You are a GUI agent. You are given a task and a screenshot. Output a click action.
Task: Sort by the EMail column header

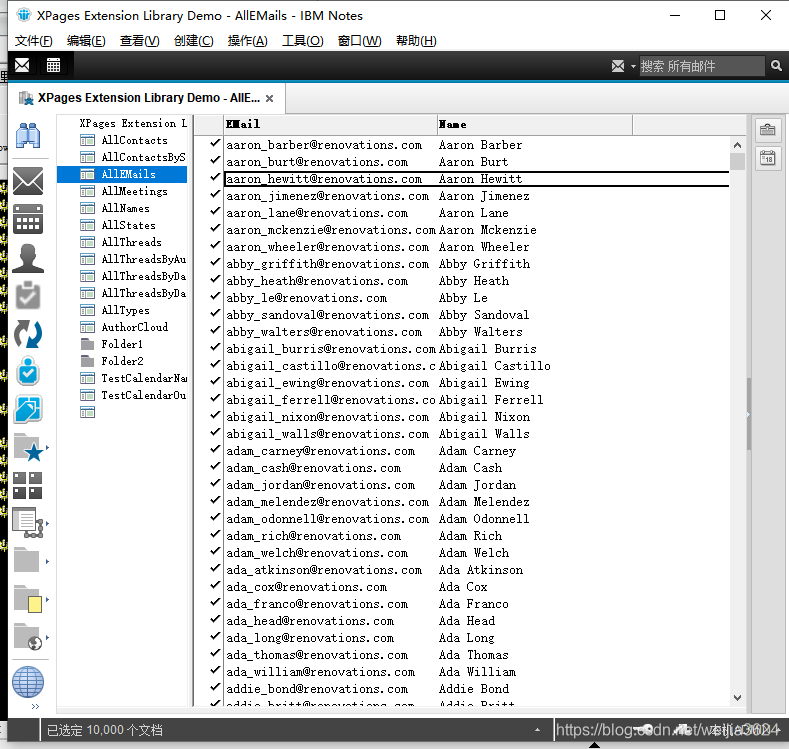click(x=330, y=124)
